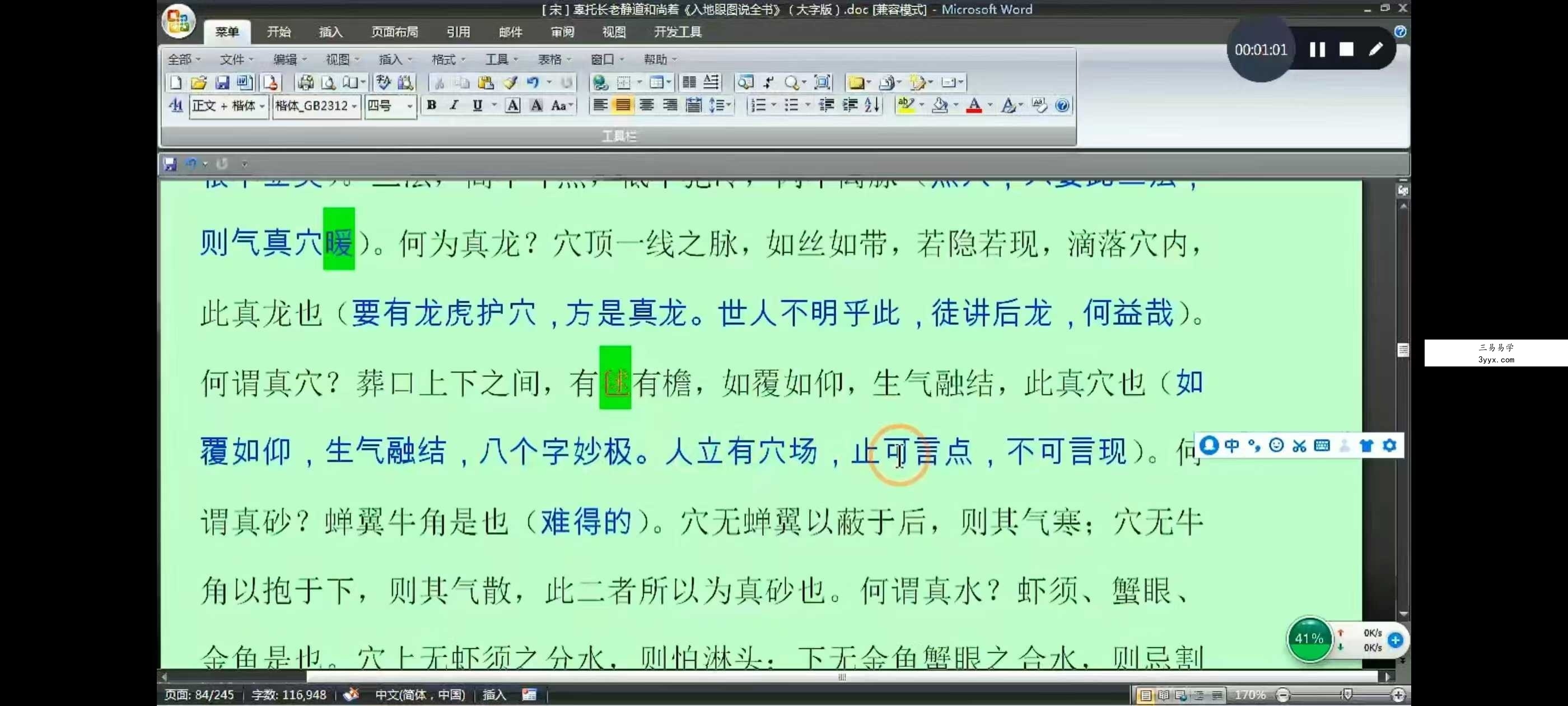Apply the red font color button

point(974,105)
